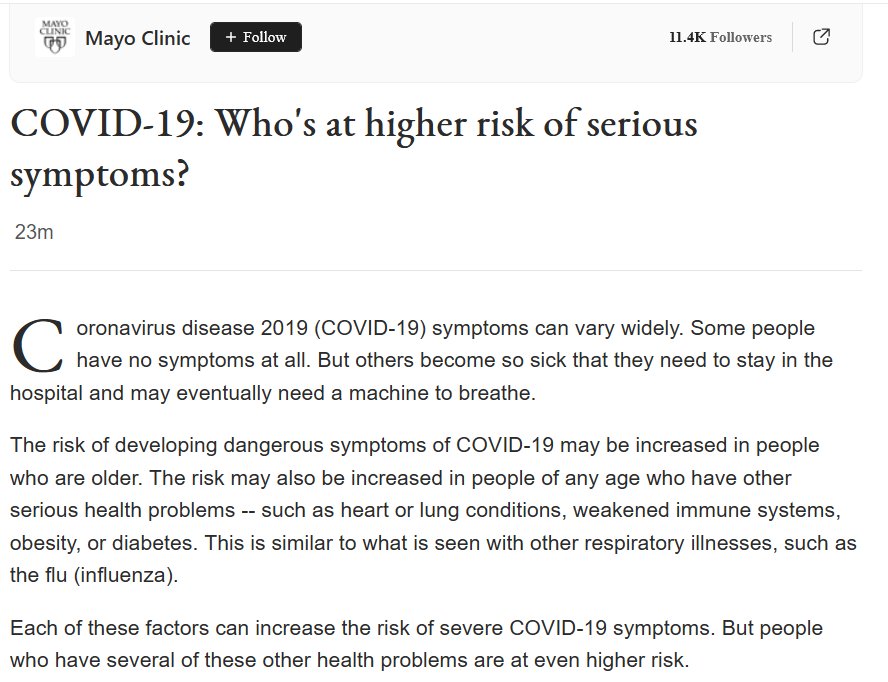Screen dimensions: 888x682
Task: Click the Mayo Clinic logo icon
Action: click(54, 38)
